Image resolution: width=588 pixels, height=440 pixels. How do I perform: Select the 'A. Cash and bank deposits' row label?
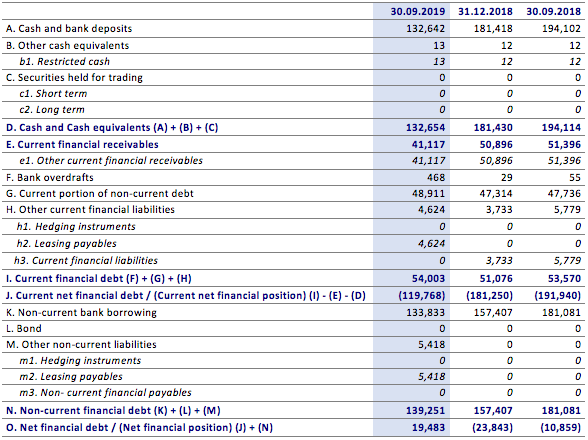pos(69,29)
